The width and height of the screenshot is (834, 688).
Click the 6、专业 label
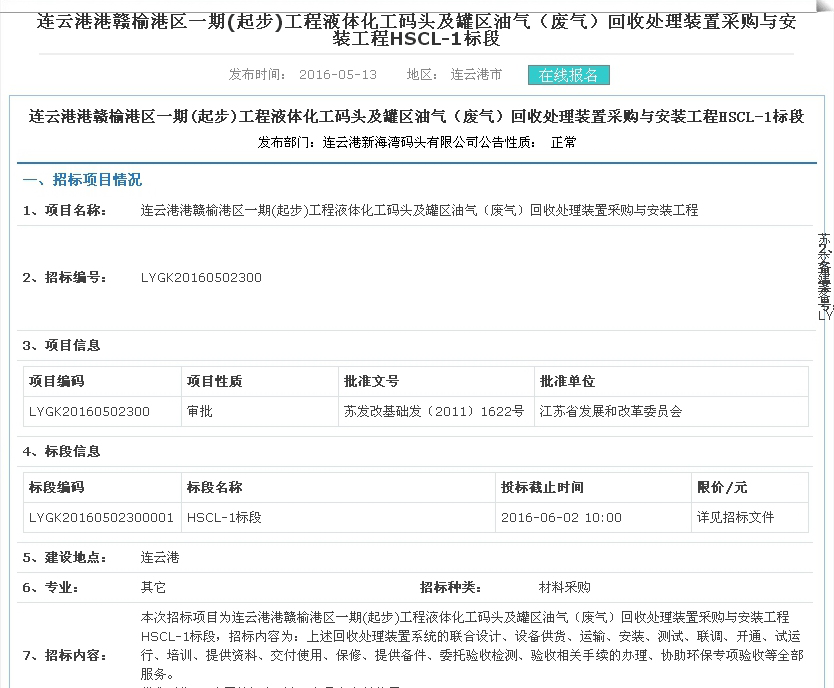point(51,588)
